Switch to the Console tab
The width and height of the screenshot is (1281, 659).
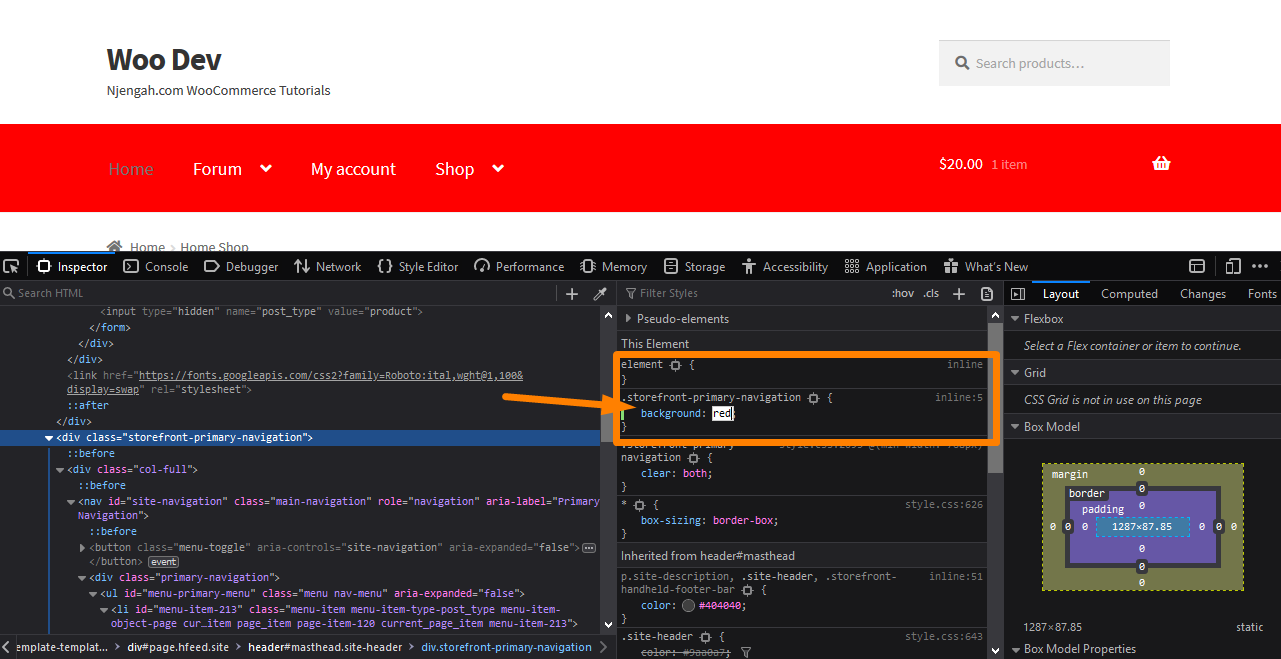coord(155,266)
